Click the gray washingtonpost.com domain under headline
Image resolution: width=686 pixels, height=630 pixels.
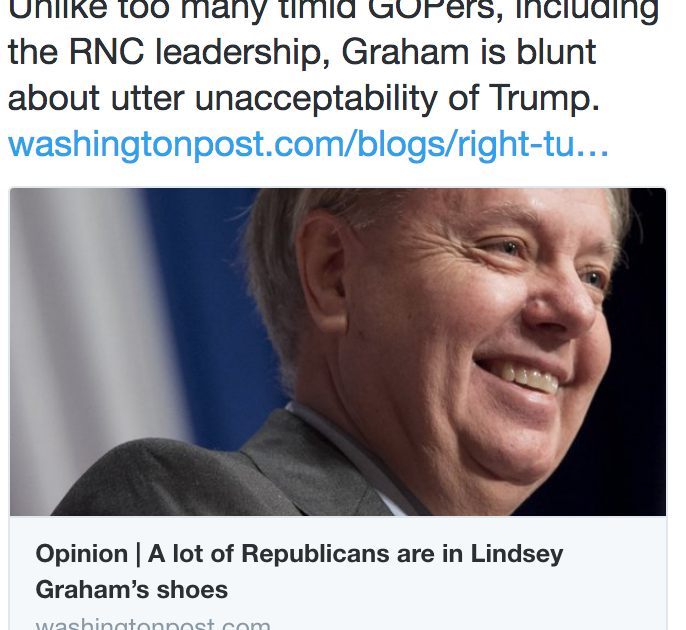tap(153, 623)
